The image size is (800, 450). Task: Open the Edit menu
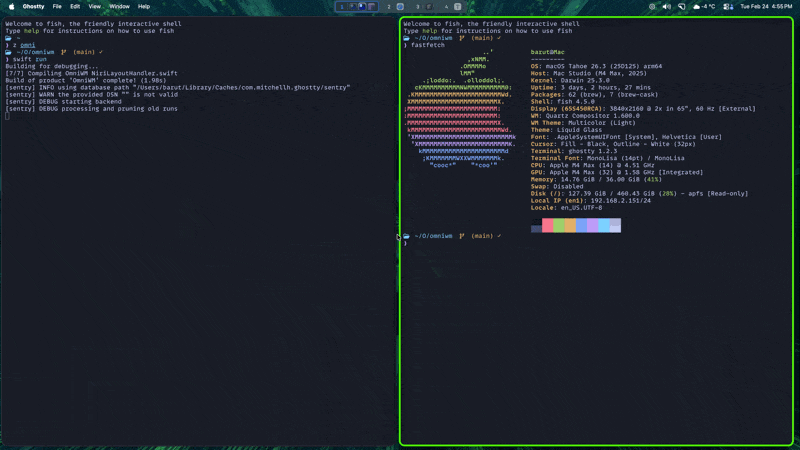click(x=75, y=7)
